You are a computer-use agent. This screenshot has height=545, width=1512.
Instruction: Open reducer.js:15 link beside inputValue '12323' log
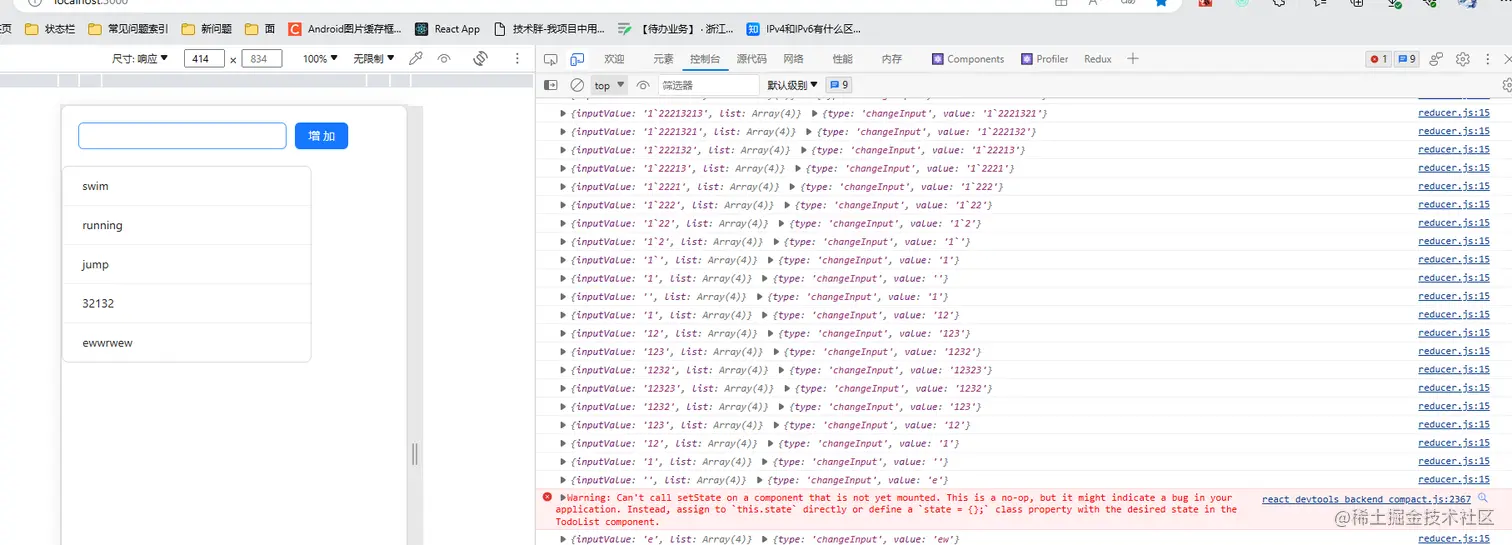(x=1454, y=388)
